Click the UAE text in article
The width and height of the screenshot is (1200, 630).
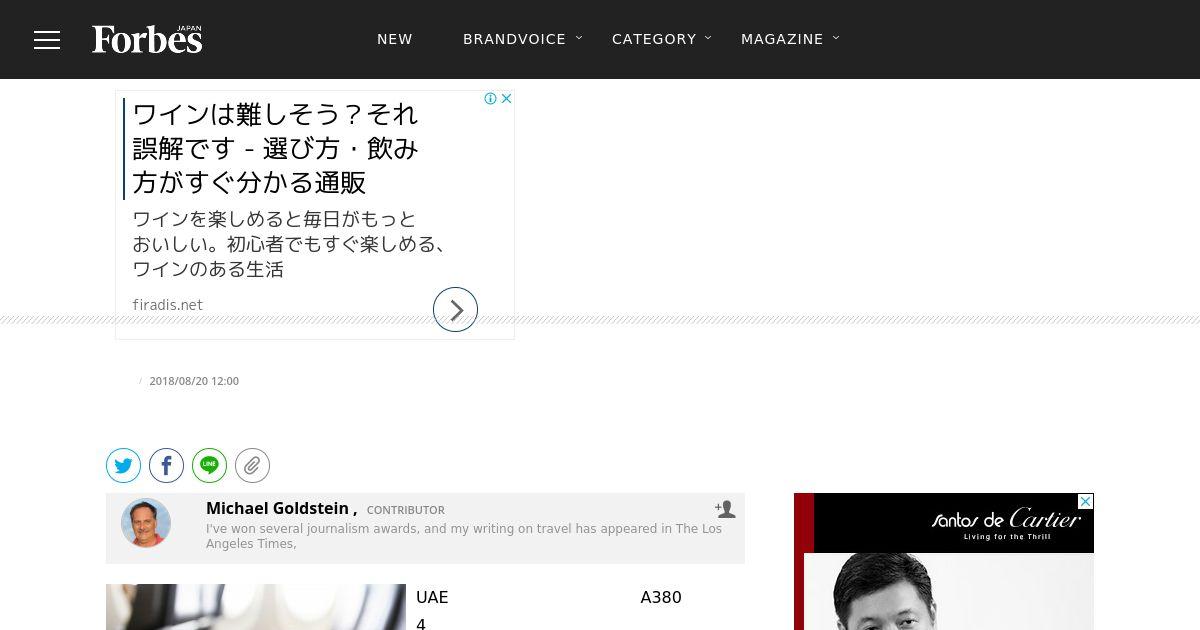click(x=432, y=598)
